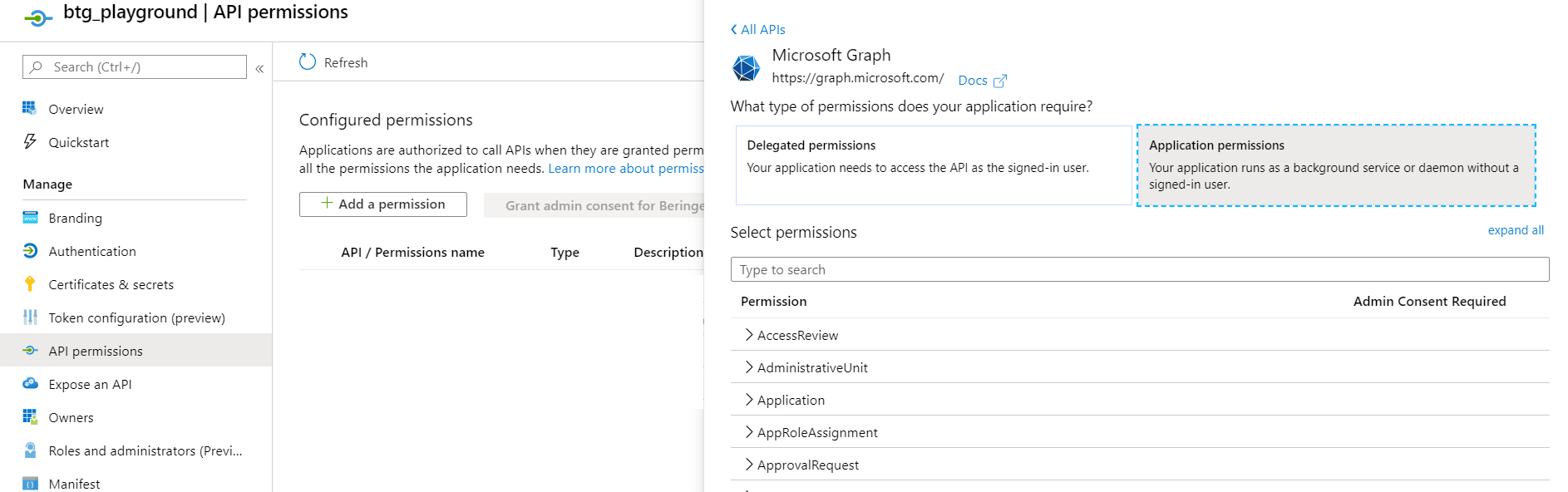Click the API / Permissions name column header
The width and height of the screenshot is (1568, 492).
[412, 252]
